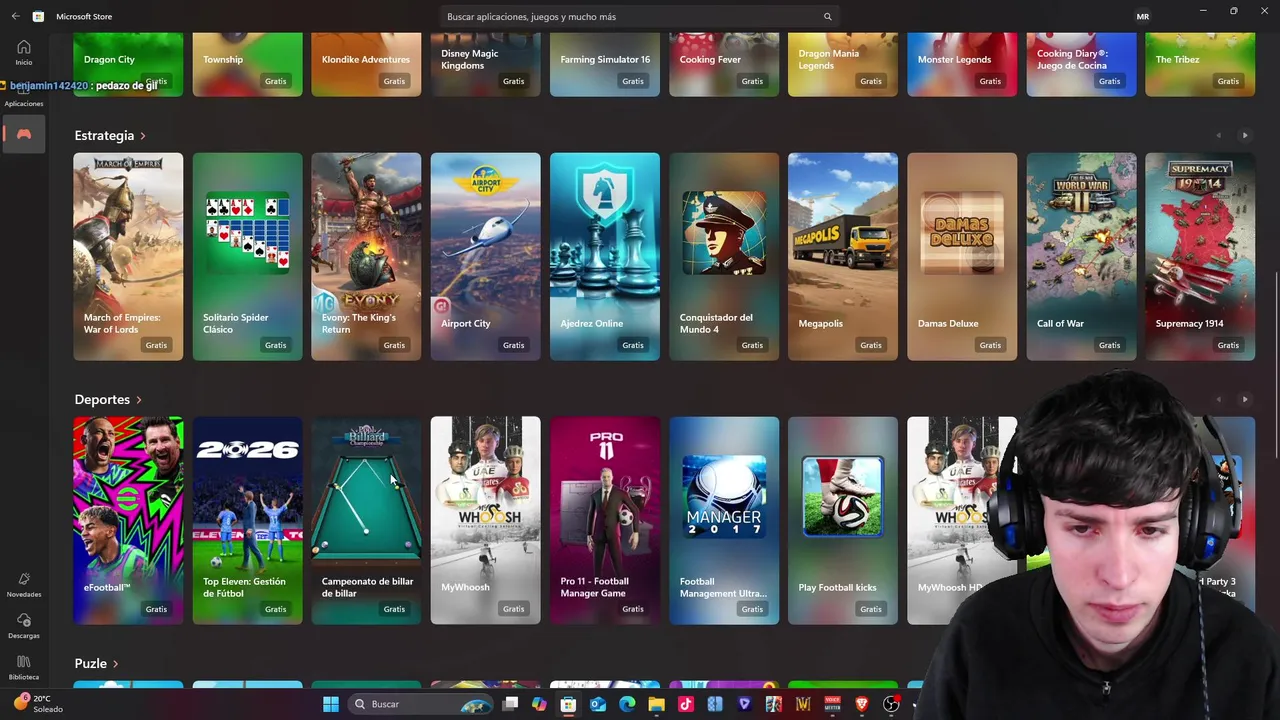The height and width of the screenshot is (720, 1280).
Task: Open March of Empires: War of Lords
Action: pyautogui.click(x=128, y=256)
